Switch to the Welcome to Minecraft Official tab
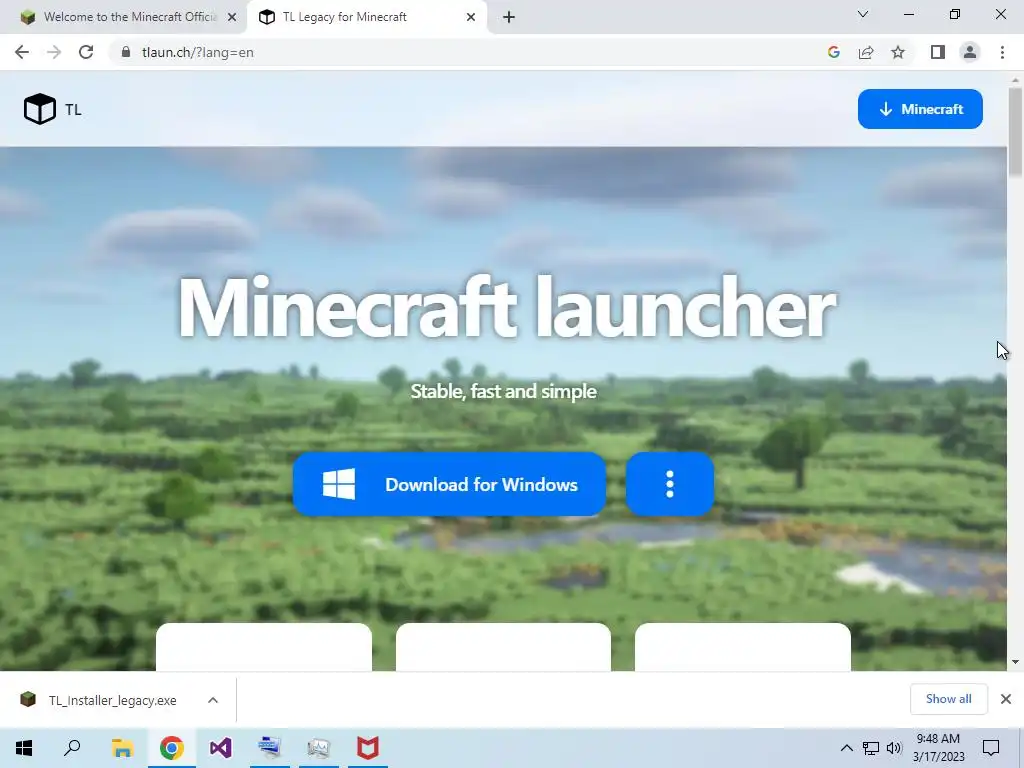This screenshot has width=1024, height=768. (x=121, y=17)
